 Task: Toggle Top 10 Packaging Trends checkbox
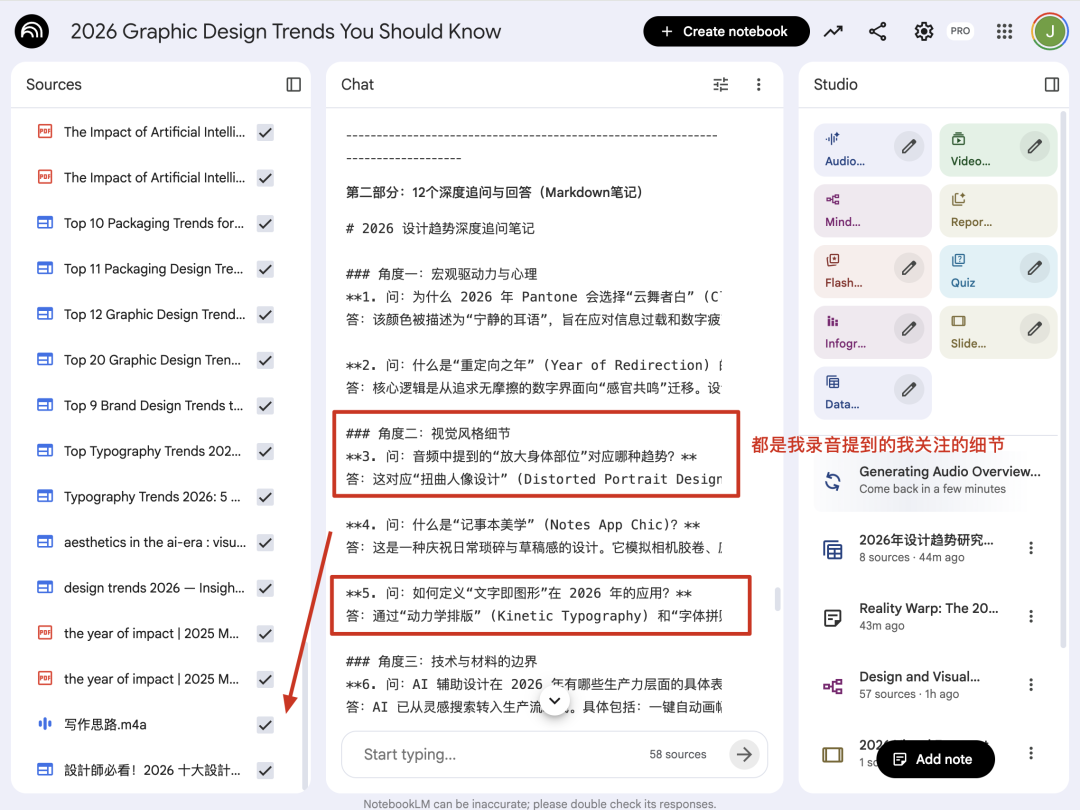click(265, 223)
